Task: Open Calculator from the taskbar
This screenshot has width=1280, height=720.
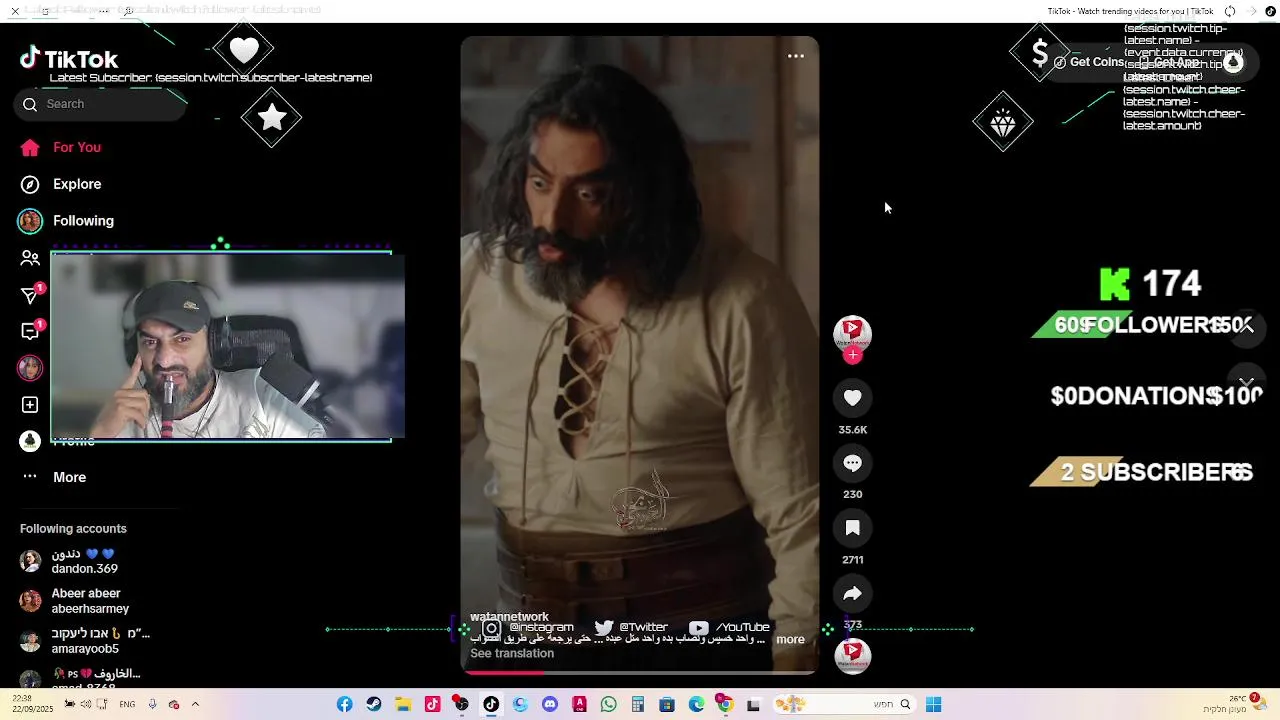Action: [638, 705]
